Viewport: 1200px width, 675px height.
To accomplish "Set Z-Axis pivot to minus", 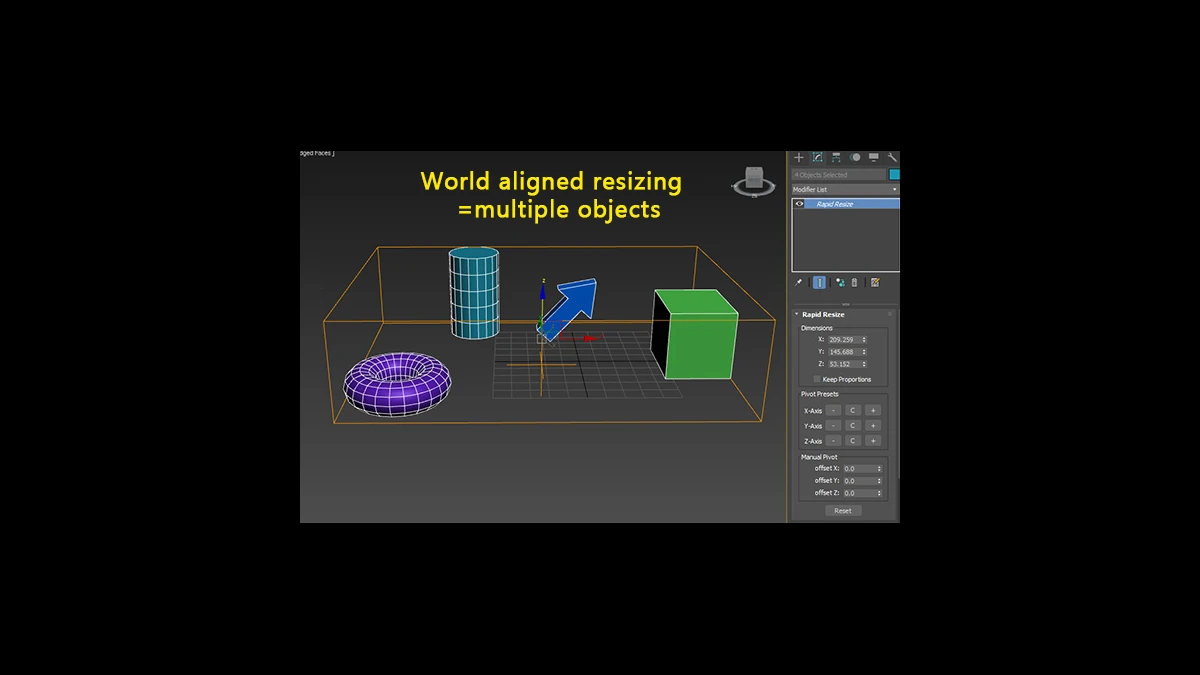I will point(833,441).
